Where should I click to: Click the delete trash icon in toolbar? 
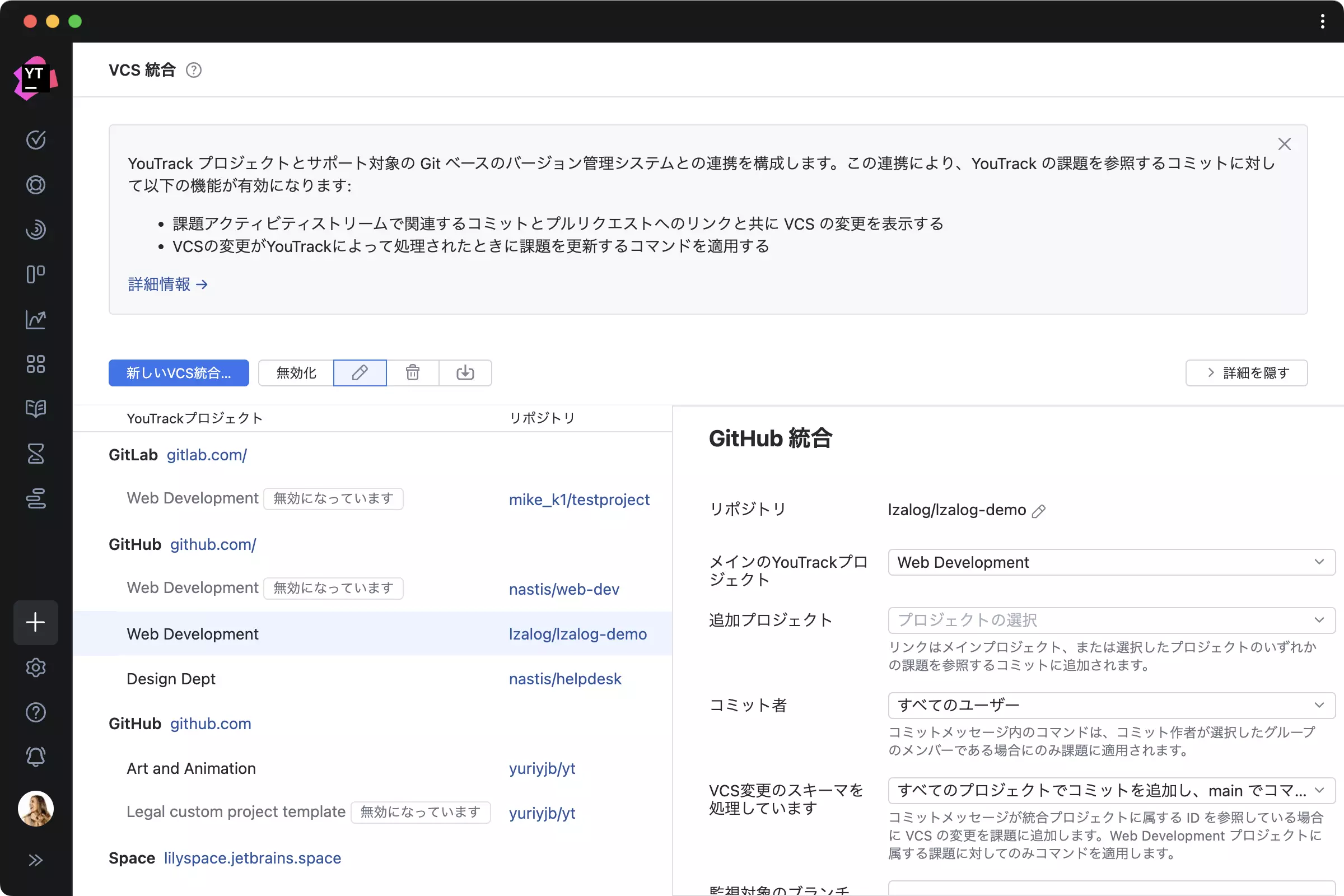pyautogui.click(x=413, y=372)
